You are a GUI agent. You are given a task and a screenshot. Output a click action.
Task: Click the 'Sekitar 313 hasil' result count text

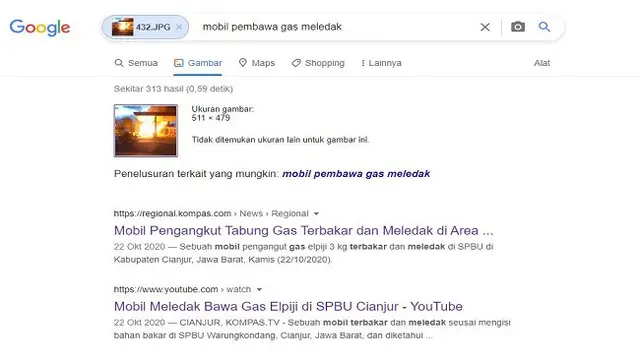click(x=173, y=89)
